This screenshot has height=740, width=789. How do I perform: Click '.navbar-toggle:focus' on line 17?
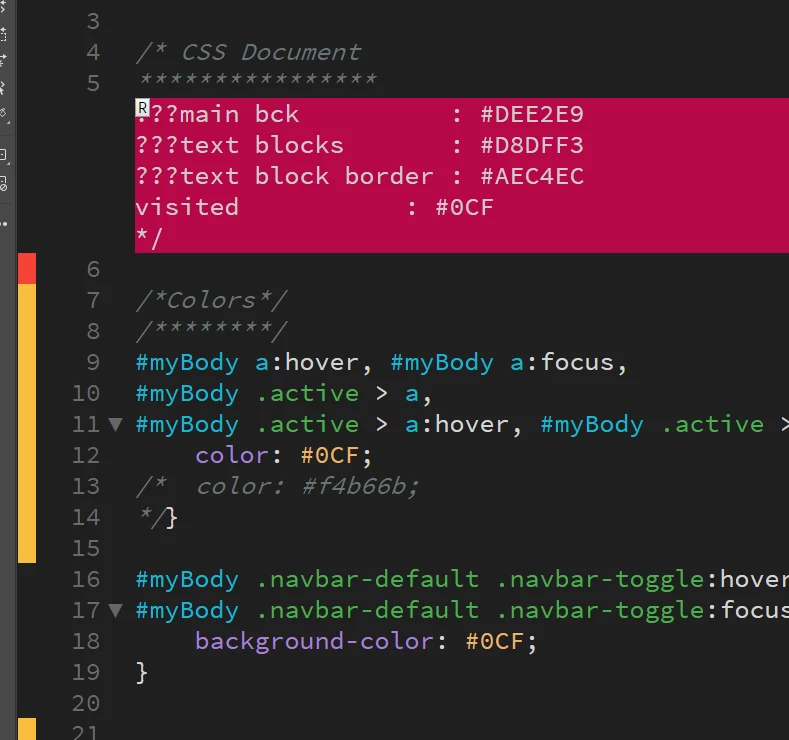643,611
